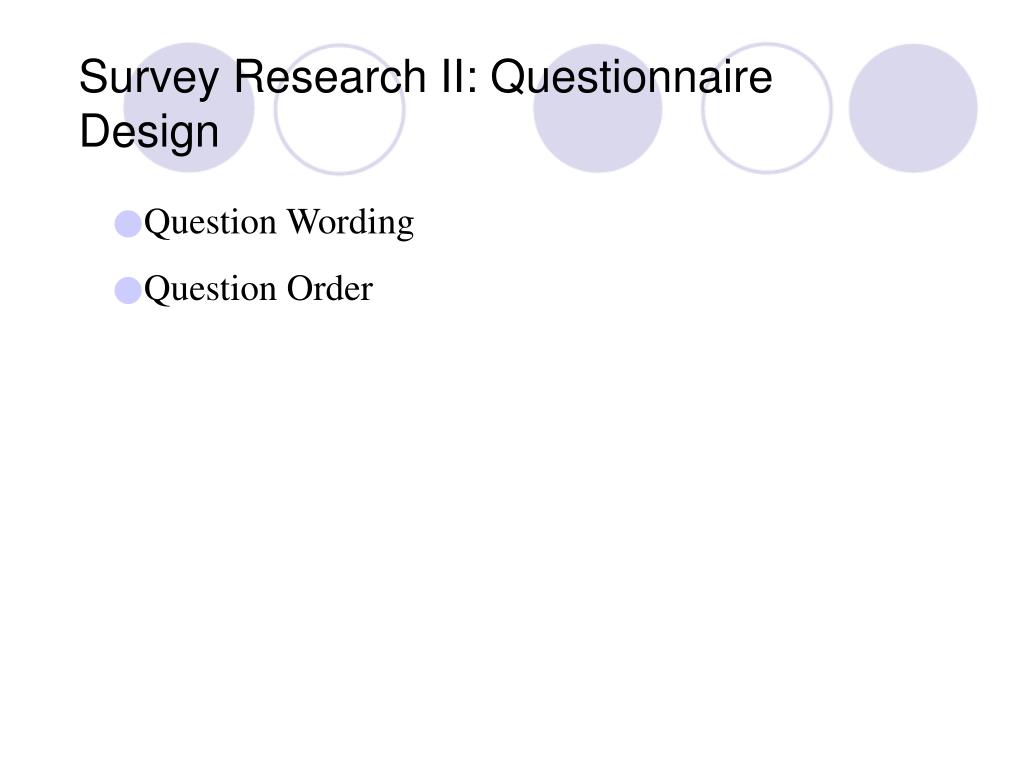
Task: Click the "II:" numeral in the title
Action: (x=460, y=76)
